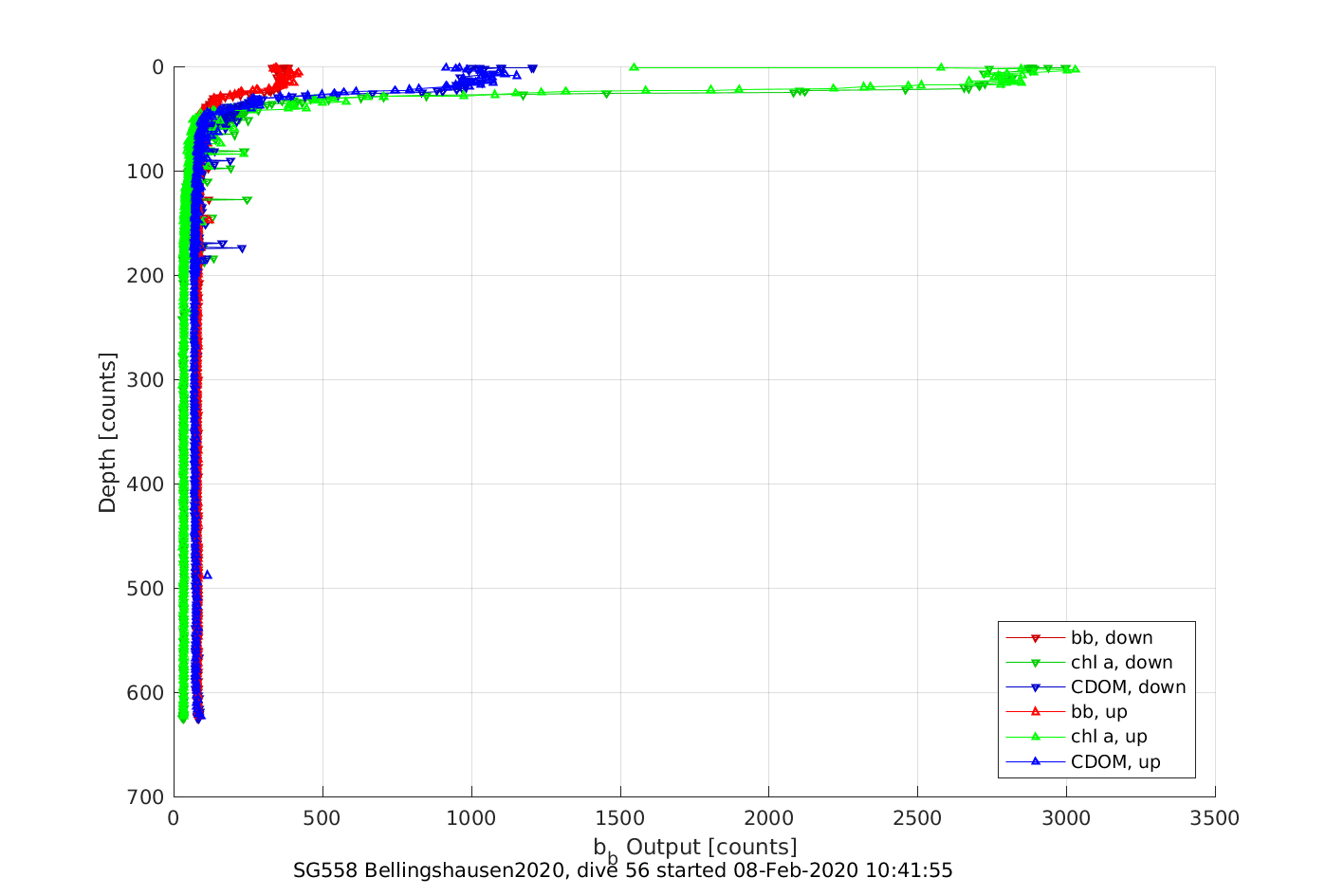Click the isolated blue marker near depth 485

(x=208, y=575)
